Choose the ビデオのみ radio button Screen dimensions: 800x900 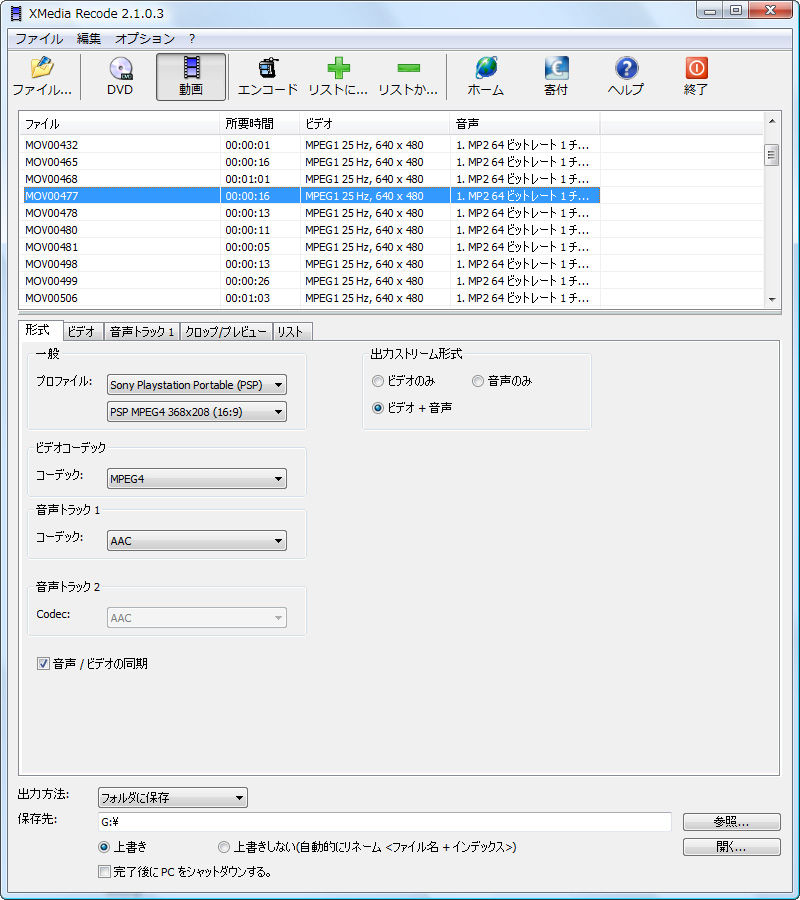point(378,381)
